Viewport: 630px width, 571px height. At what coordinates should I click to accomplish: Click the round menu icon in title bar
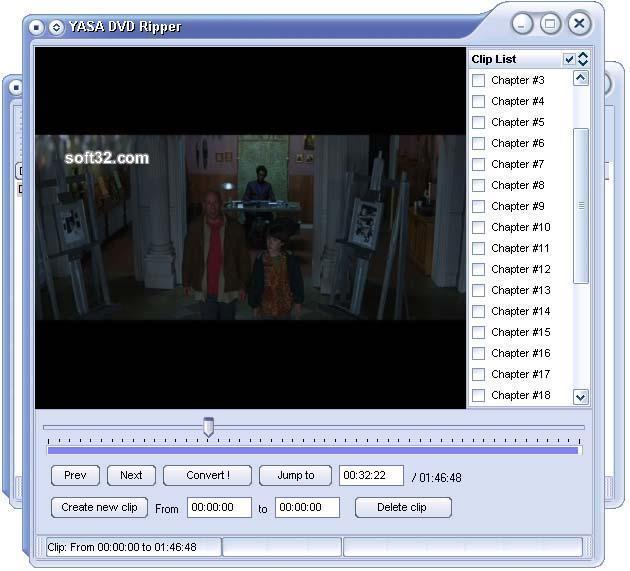pos(36,27)
